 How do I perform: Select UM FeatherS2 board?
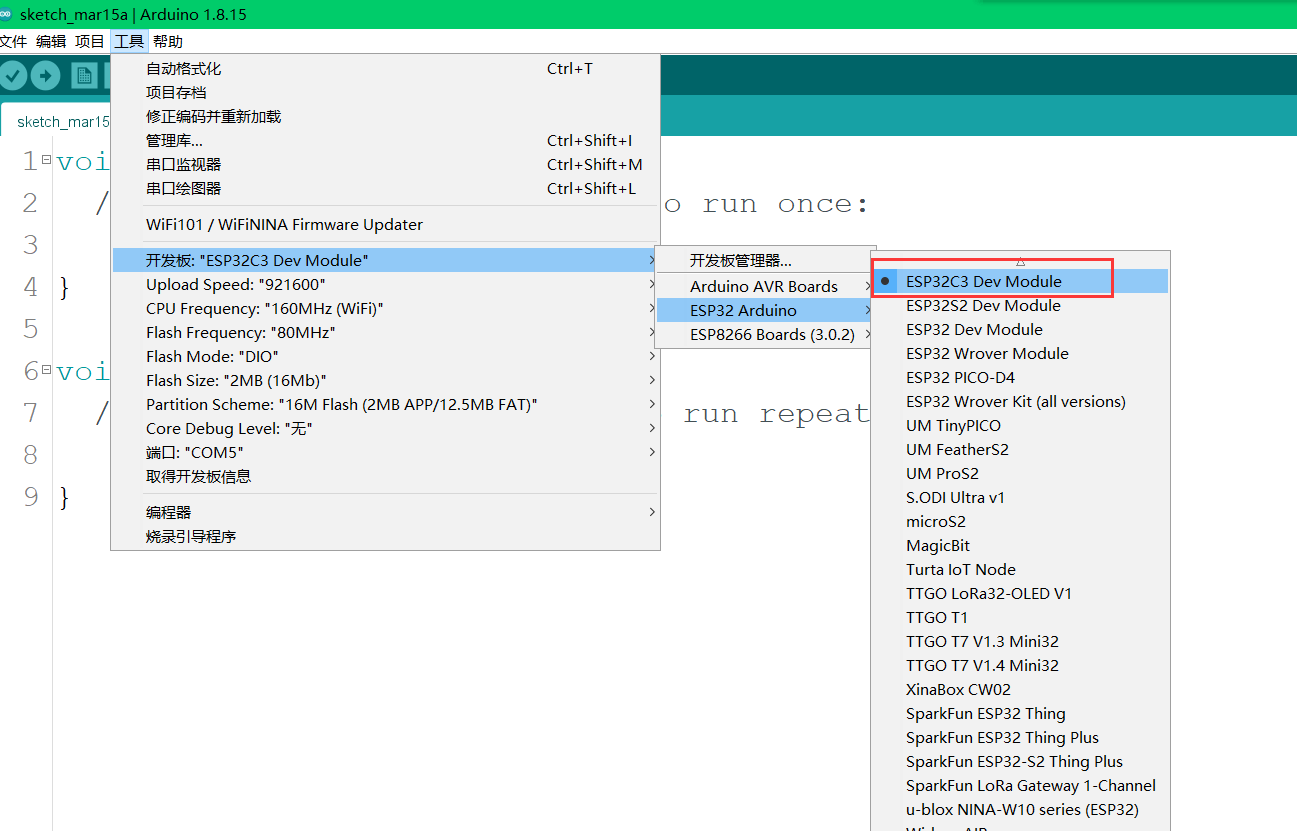(x=1020, y=450)
